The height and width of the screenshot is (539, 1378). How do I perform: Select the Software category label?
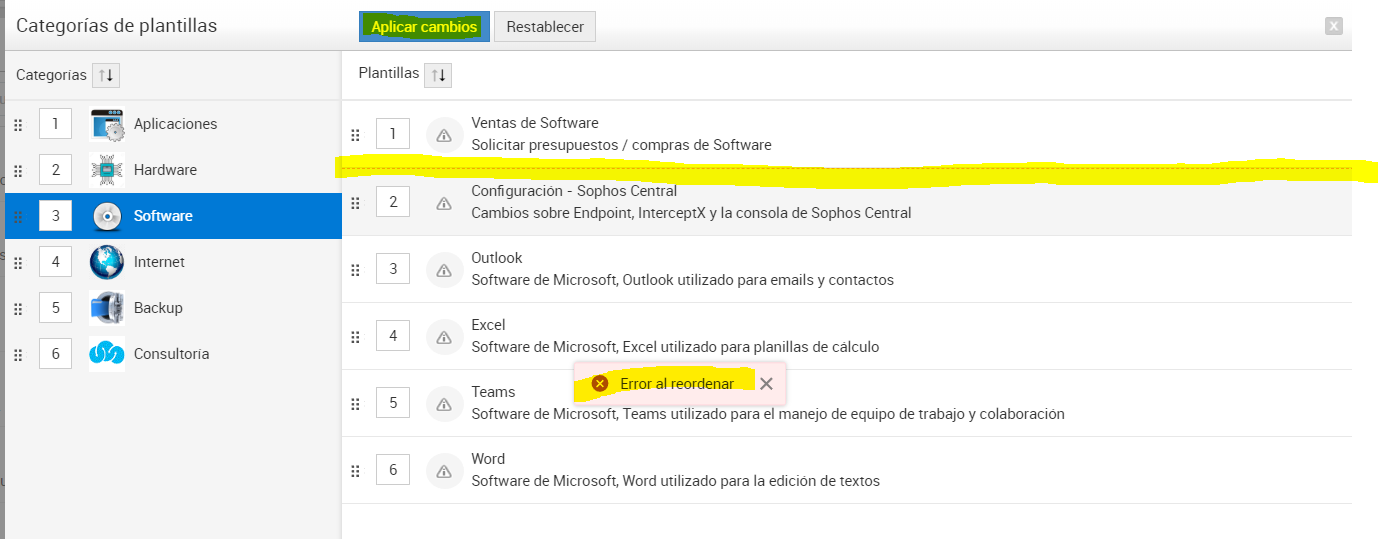click(x=163, y=216)
